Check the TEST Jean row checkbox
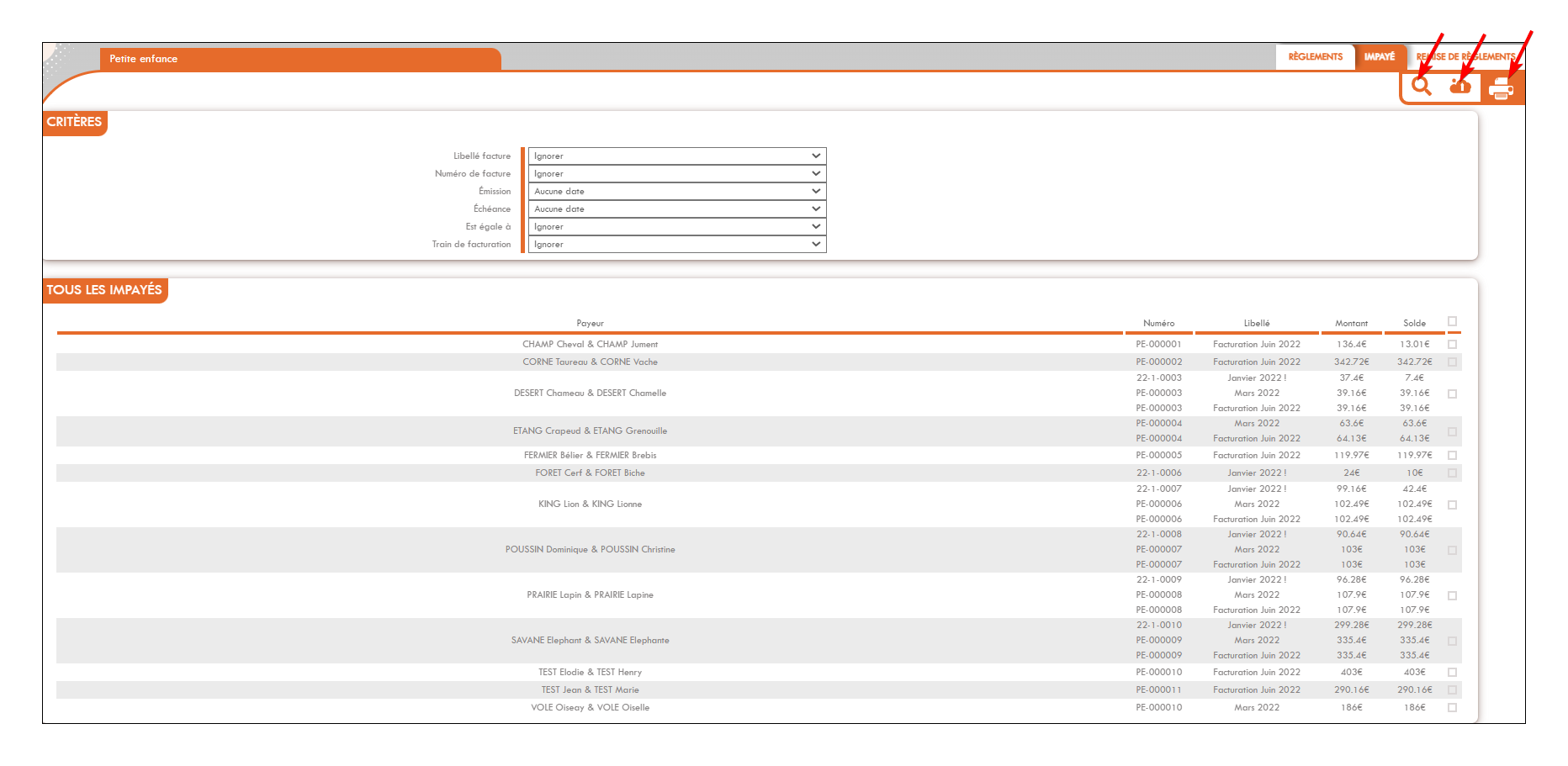The image size is (1568, 766). point(1452,690)
